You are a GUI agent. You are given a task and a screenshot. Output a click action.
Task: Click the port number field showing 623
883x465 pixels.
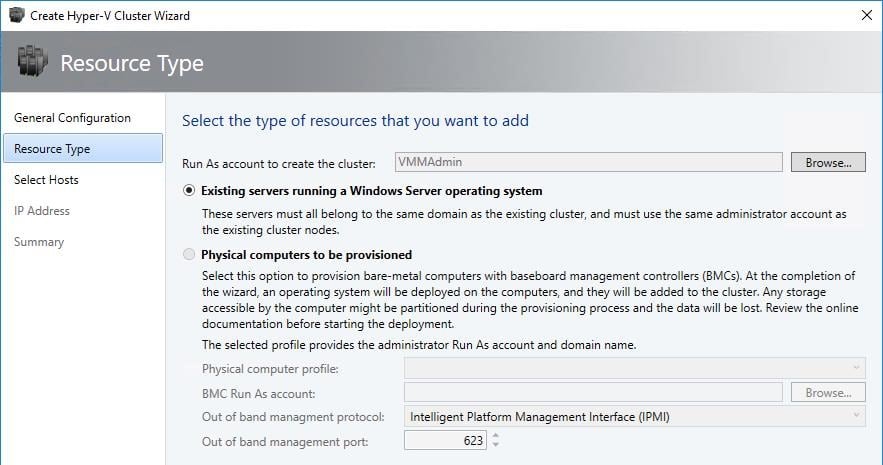click(x=445, y=440)
